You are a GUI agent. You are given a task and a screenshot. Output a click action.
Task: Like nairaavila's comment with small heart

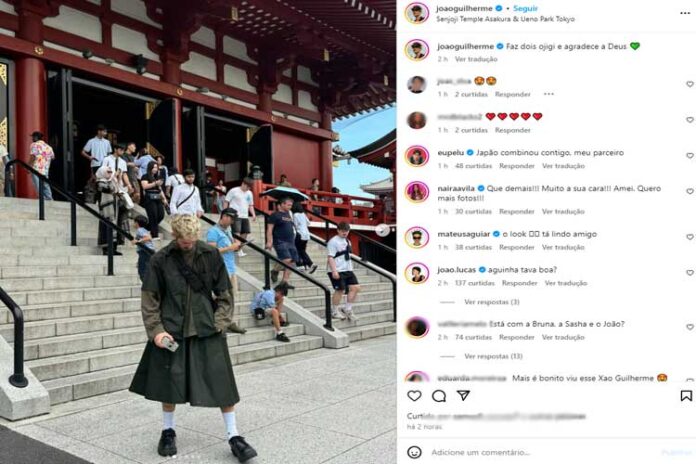click(x=690, y=191)
